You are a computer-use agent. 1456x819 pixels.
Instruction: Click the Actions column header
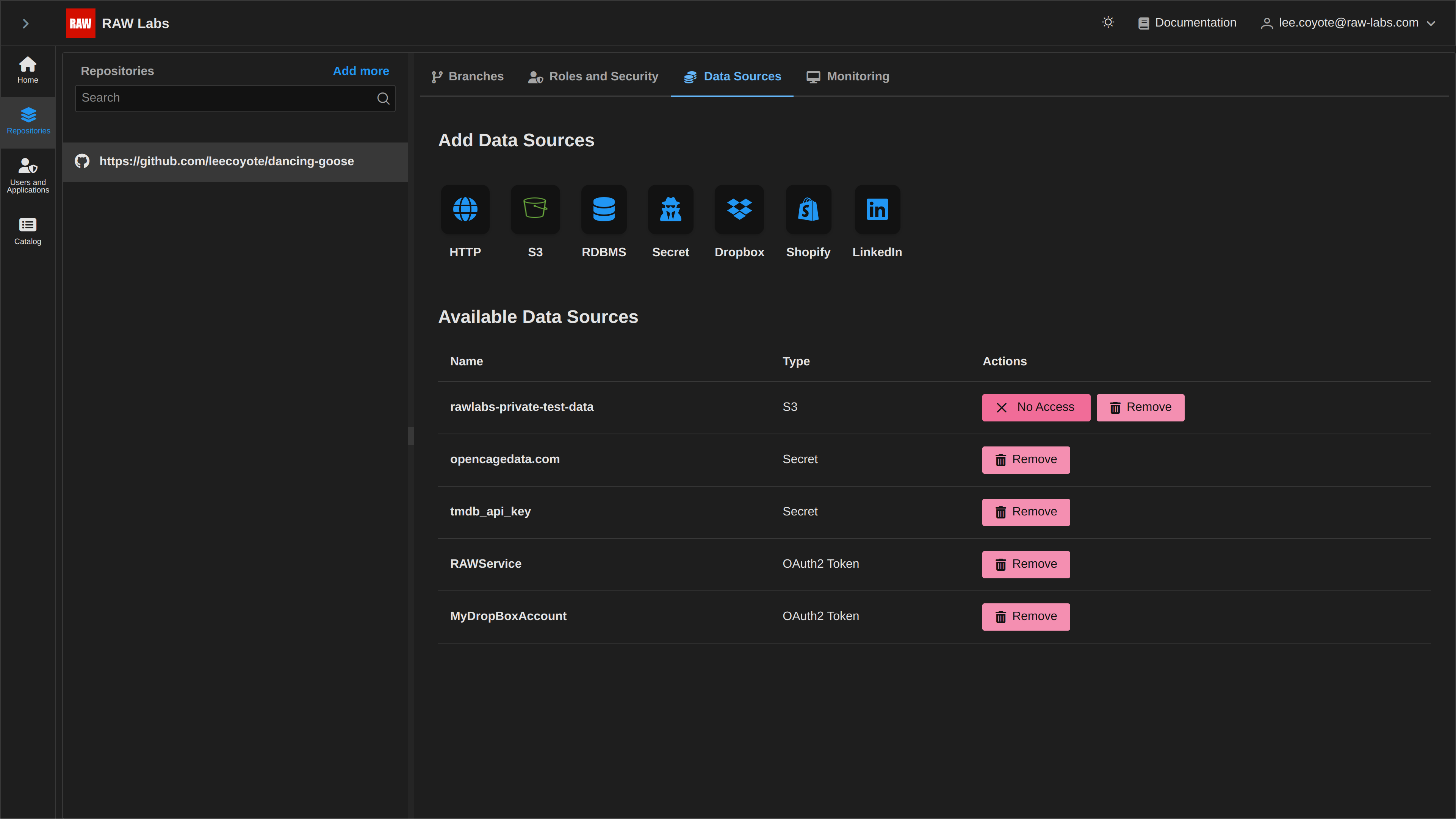coord(1004,362)
